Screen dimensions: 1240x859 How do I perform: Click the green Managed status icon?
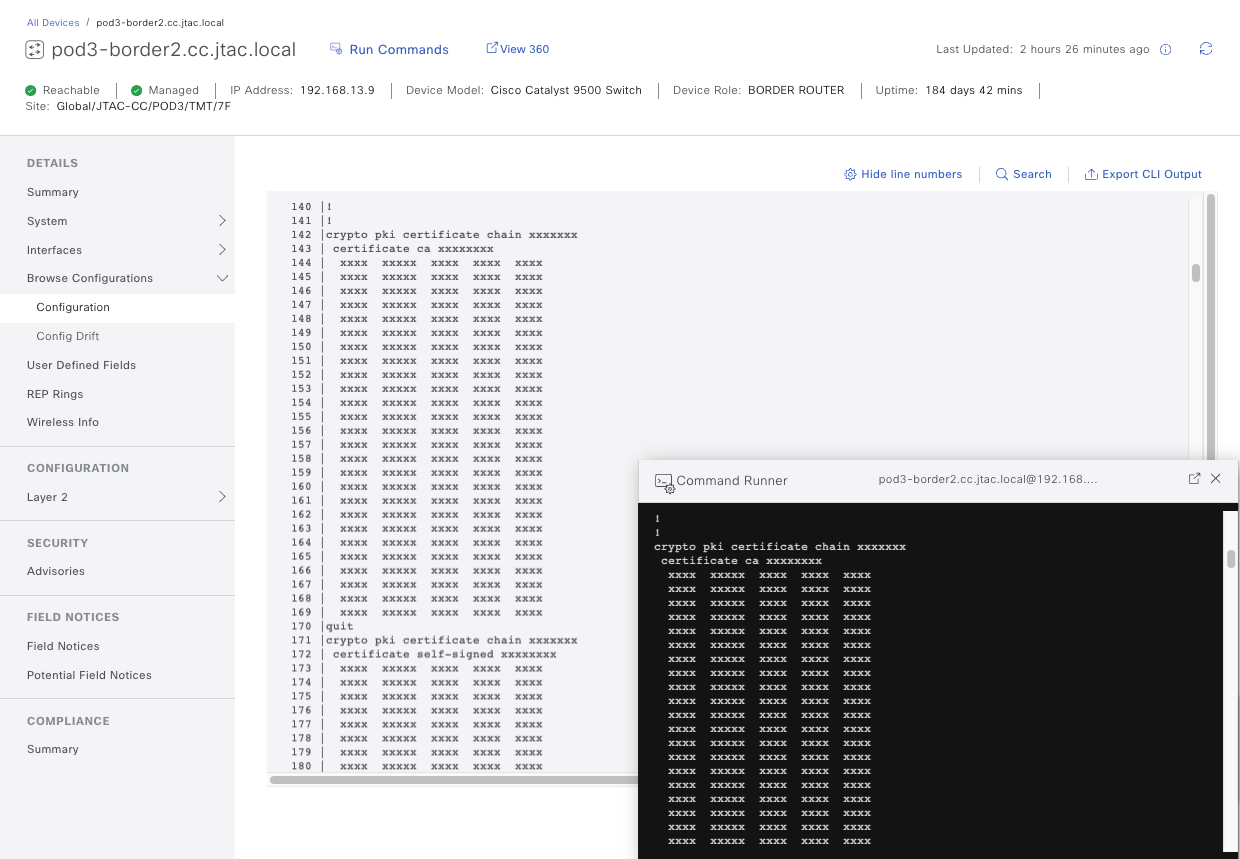[136, 90]
